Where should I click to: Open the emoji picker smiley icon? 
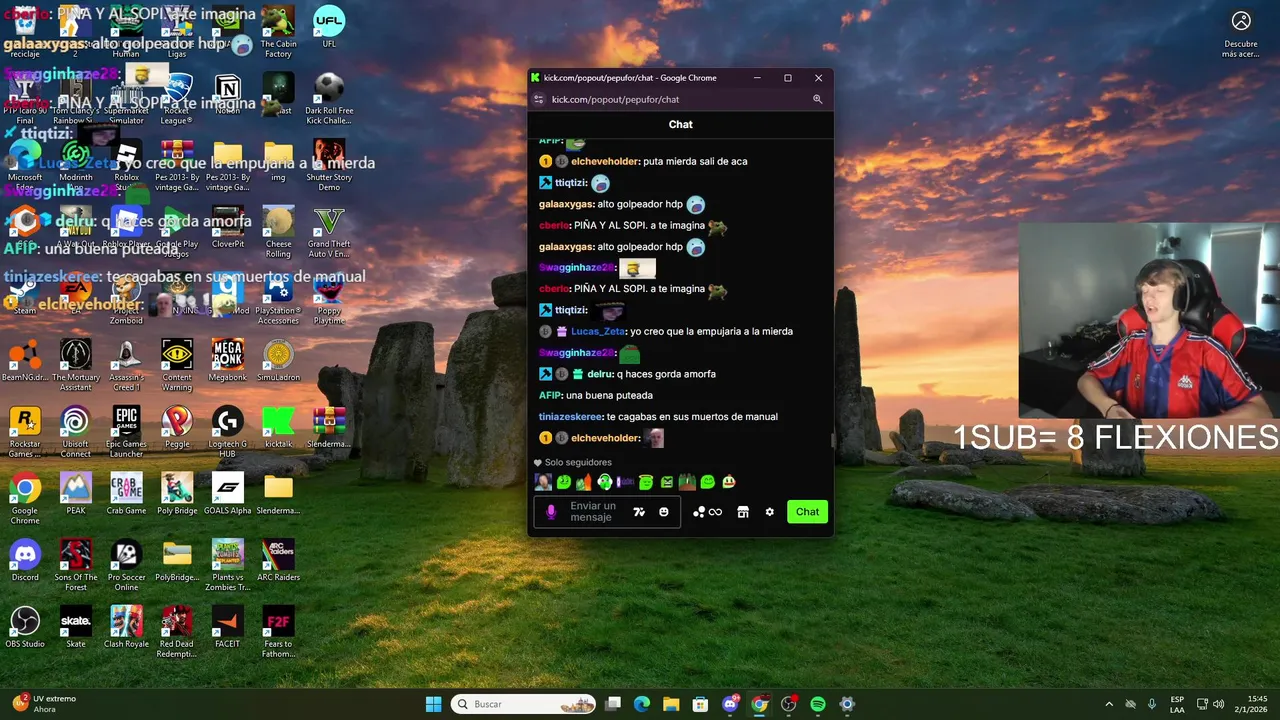click(x=663, y=512)
